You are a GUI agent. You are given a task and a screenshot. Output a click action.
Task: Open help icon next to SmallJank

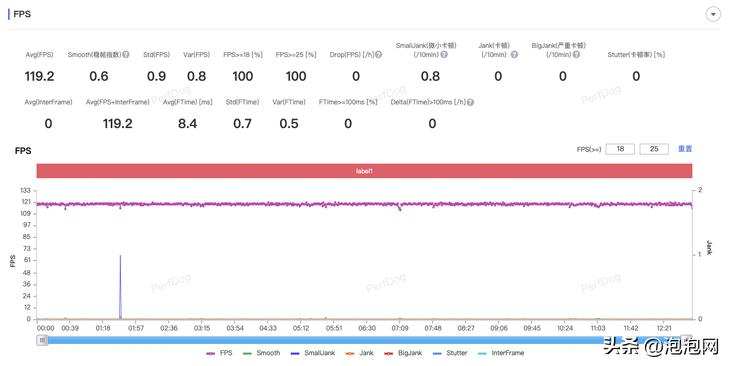[444, 54]
